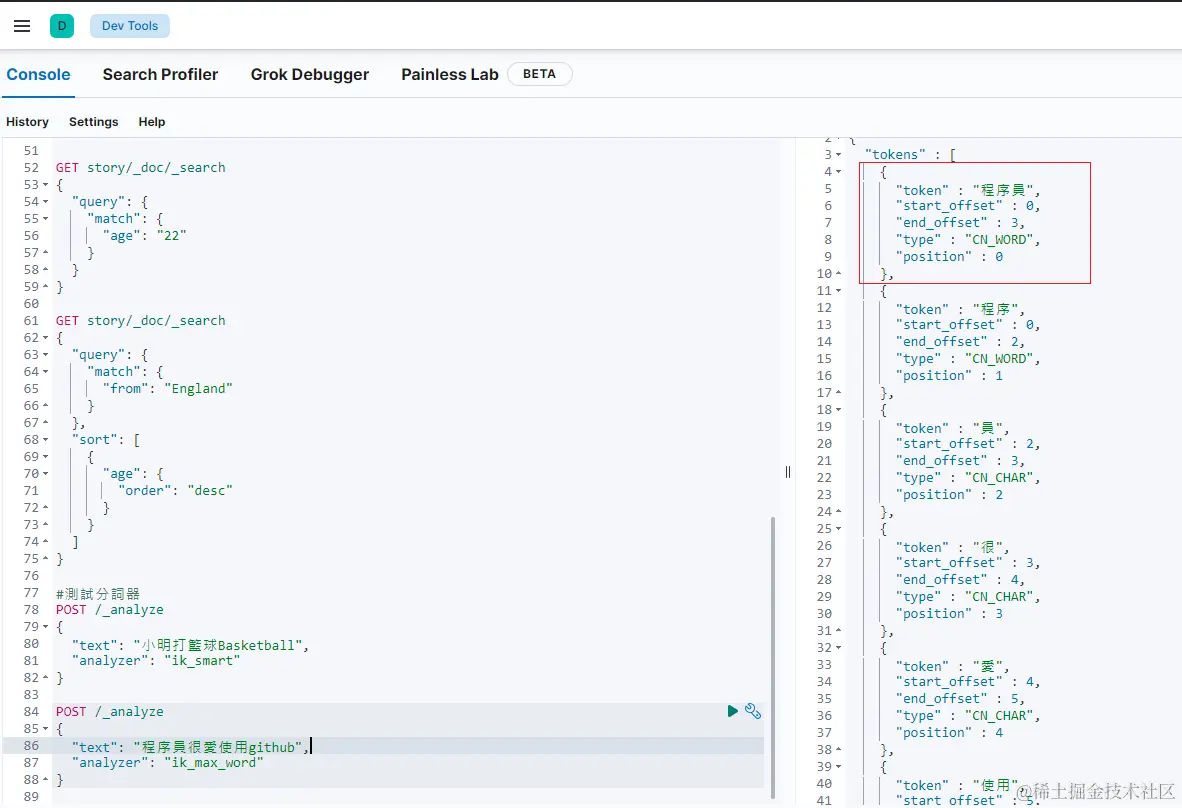
Task: Click the "analyzer": "ik_smart" line
Action: click(x=156, y=661)
